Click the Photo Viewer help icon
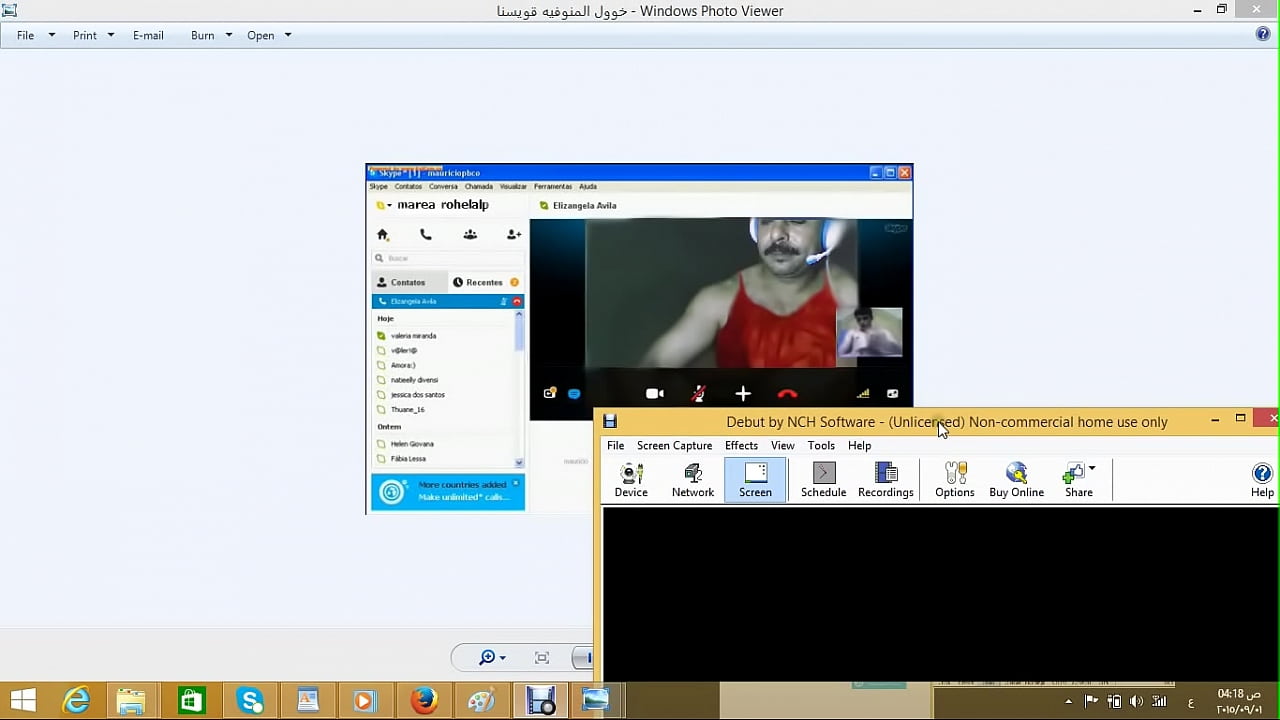The height and width of the screenshot is (720, 1280). click(1263, 34)
